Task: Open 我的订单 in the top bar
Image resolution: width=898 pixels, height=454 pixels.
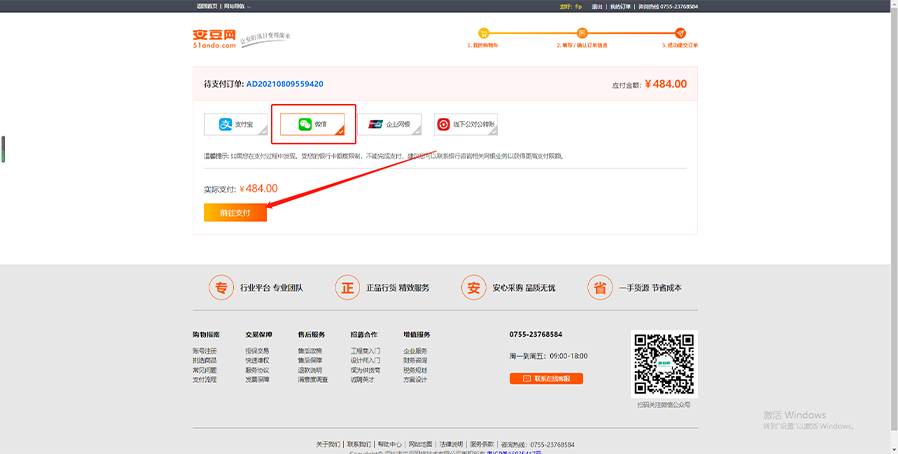Action: tap(620, 7)
